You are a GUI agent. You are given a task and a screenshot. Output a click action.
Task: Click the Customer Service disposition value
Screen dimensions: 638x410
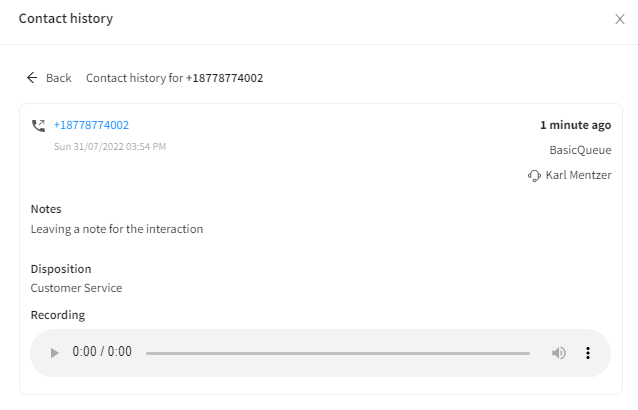(76, 288)
